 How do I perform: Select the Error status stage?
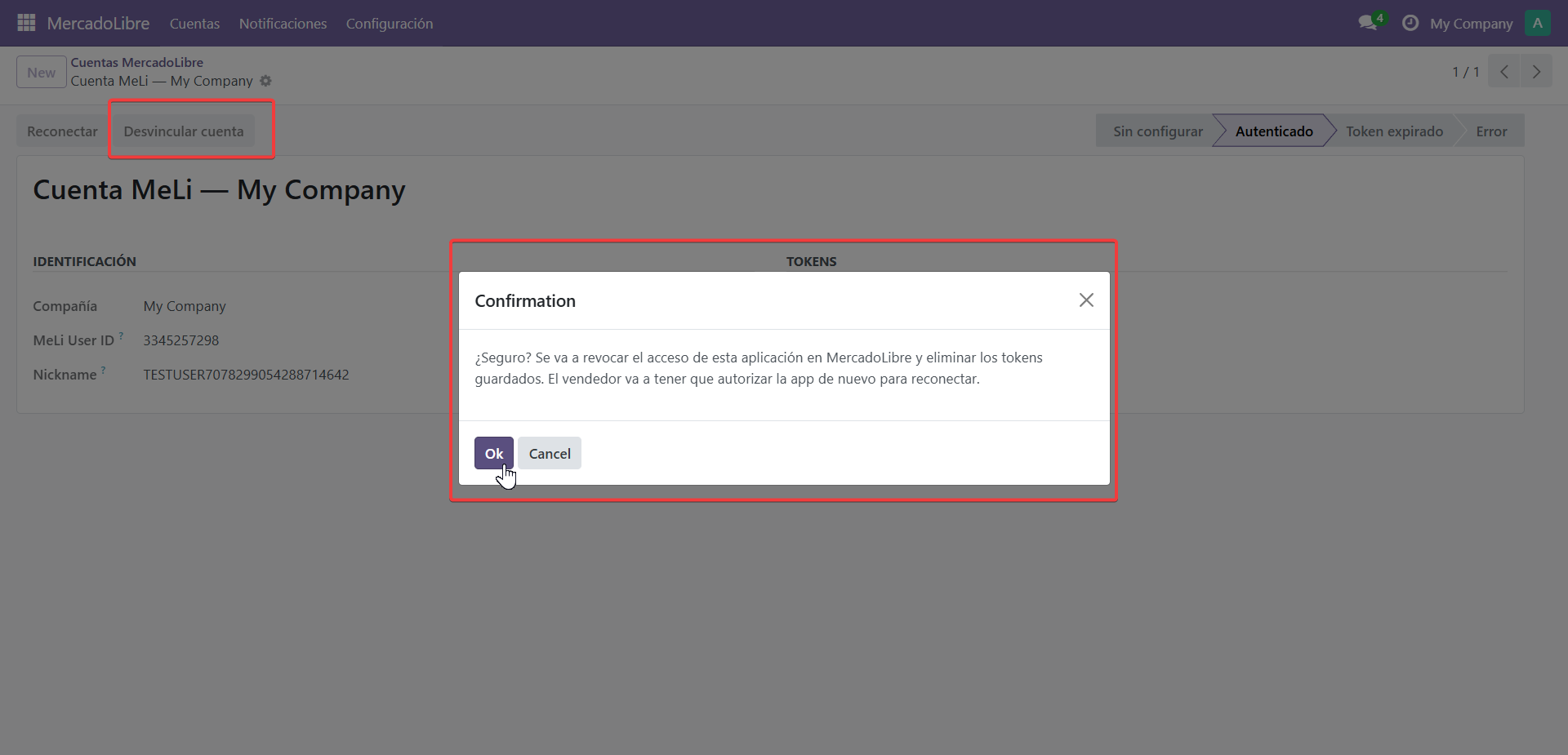click(x=1491, y=131)
